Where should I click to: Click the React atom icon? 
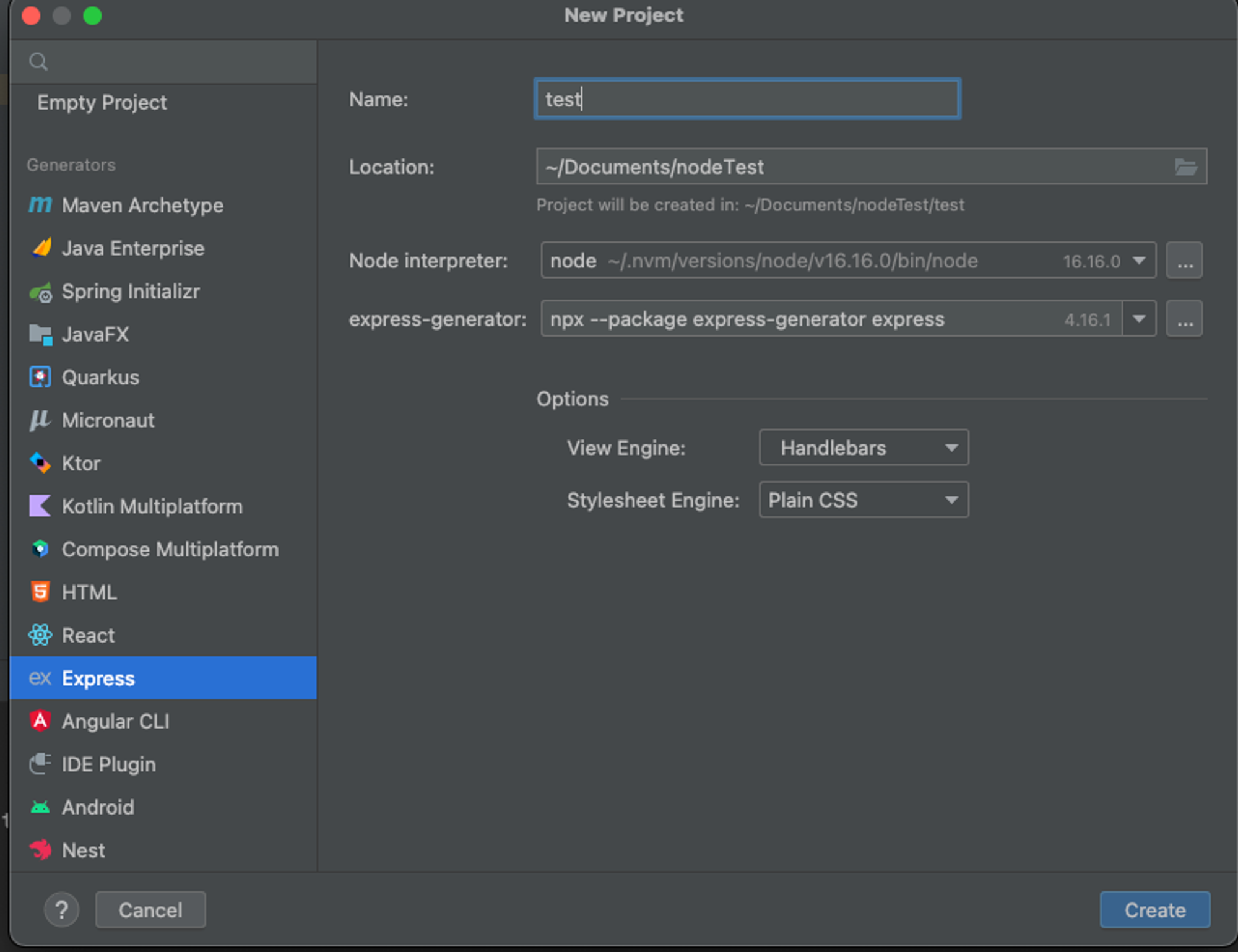coord(40,635)
